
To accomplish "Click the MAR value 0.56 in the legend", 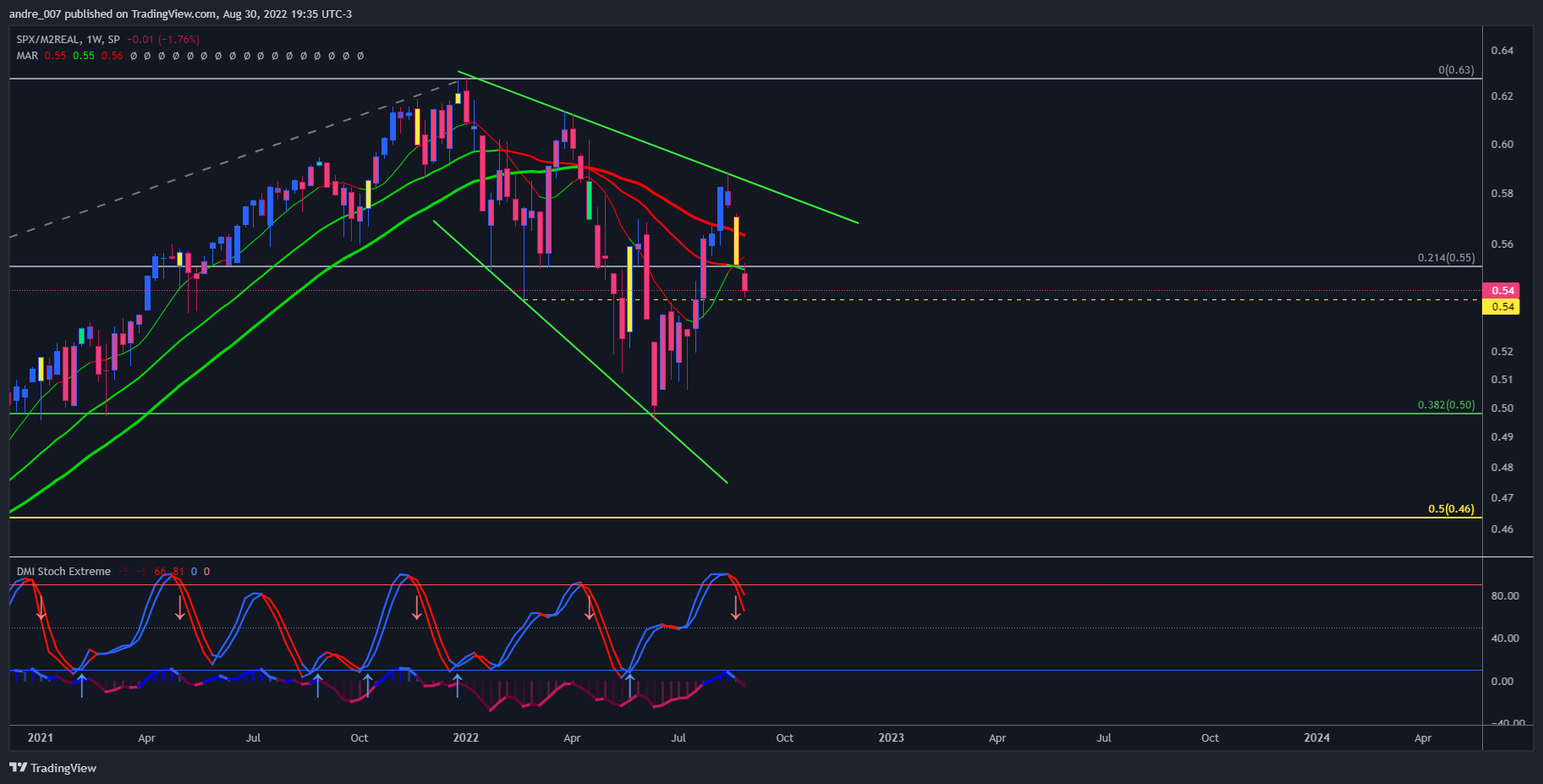I will click(x=112, y=56).
